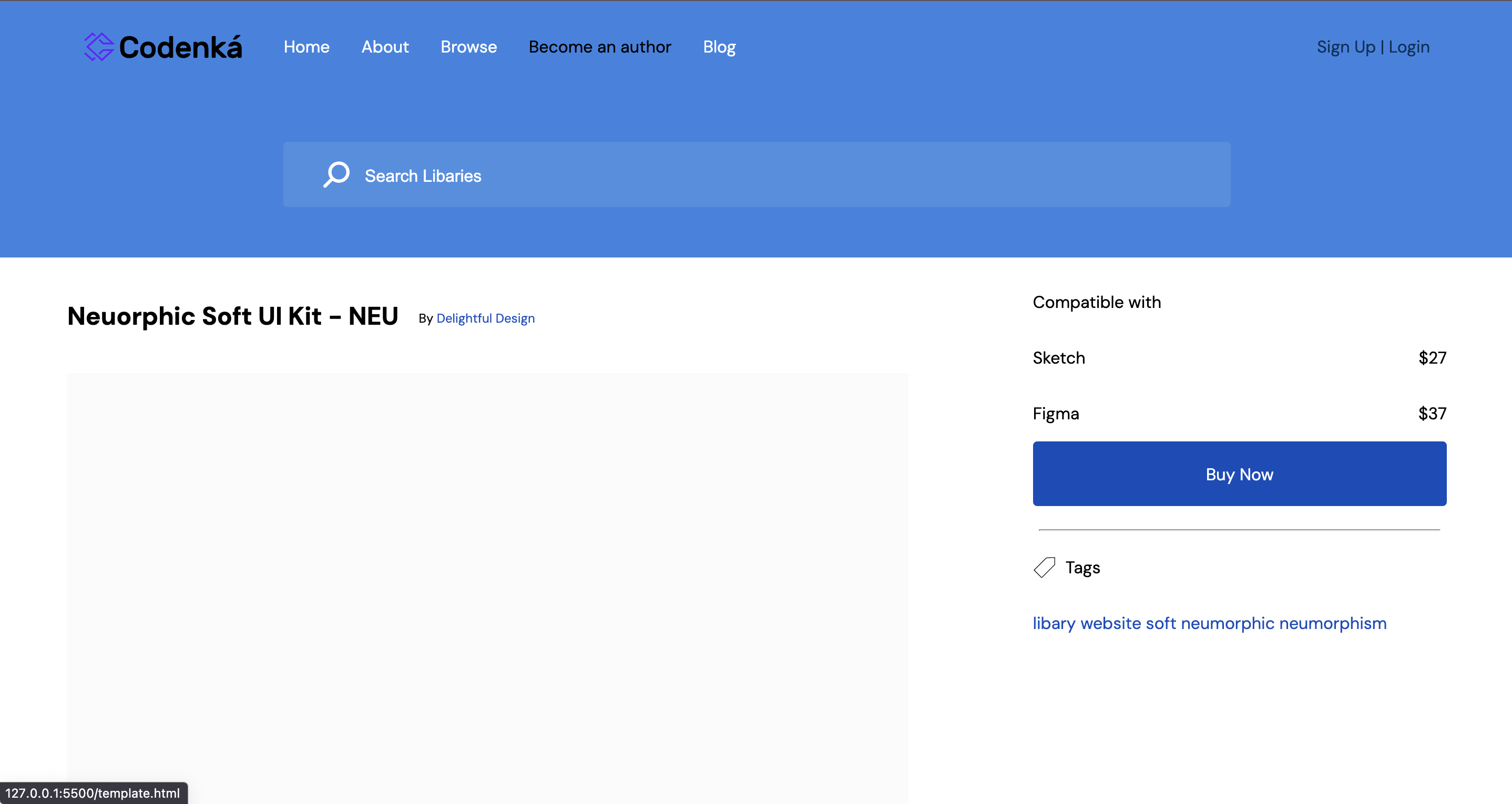Click the soft tag link
The image size is (1512, 804).
1160,623
